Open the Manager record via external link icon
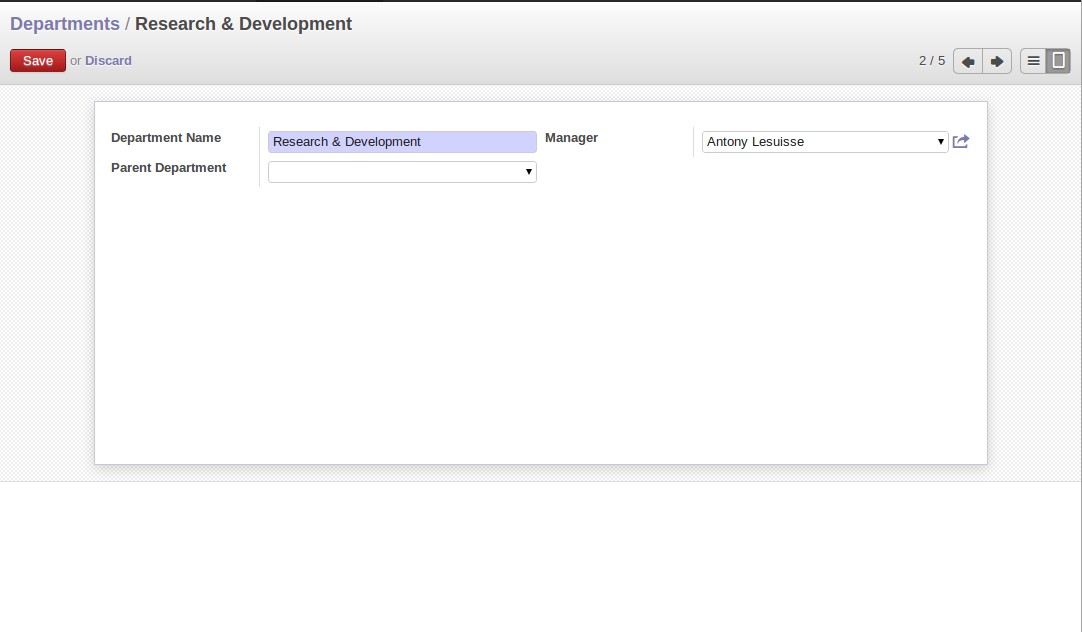Image resolution: width=1082 pixels, height=632 pixels. point(961,142)
